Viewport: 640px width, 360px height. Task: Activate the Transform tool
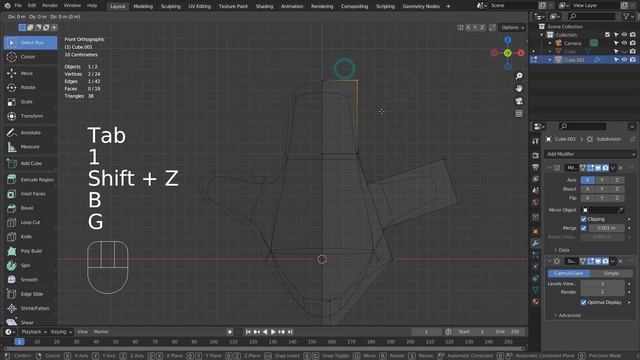[x=30, y=116]
